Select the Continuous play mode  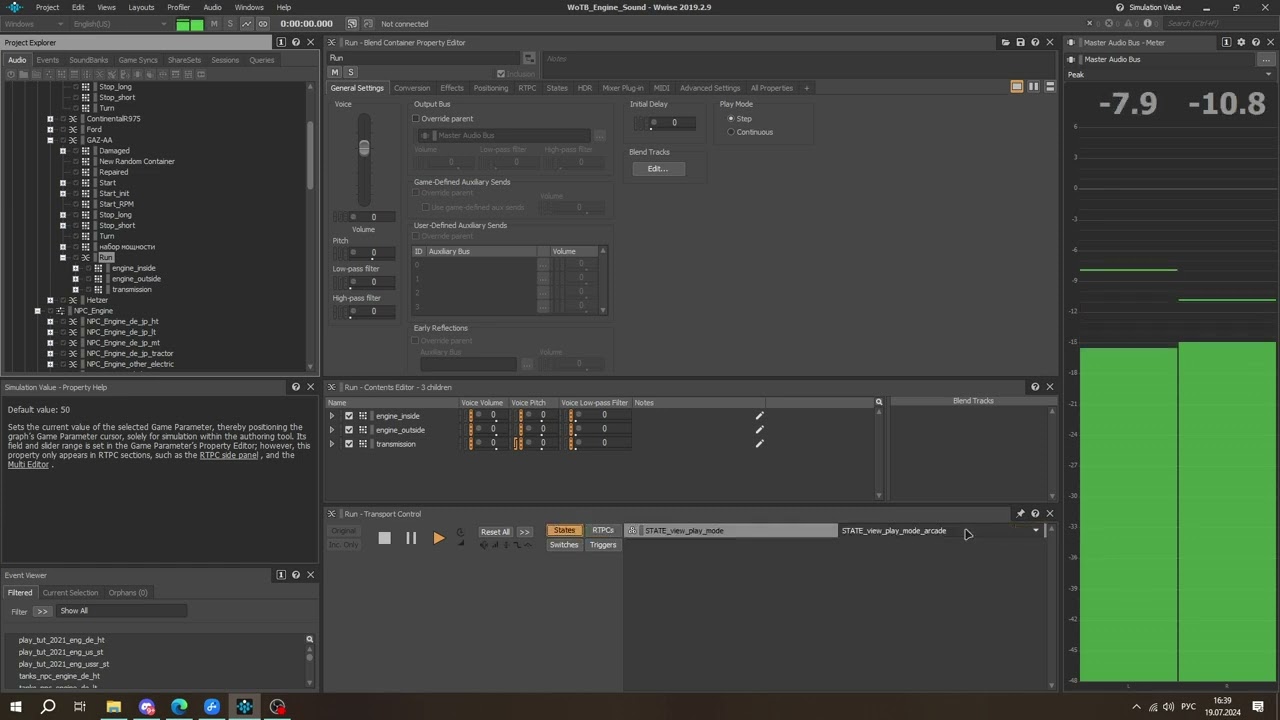coord(731,132)
